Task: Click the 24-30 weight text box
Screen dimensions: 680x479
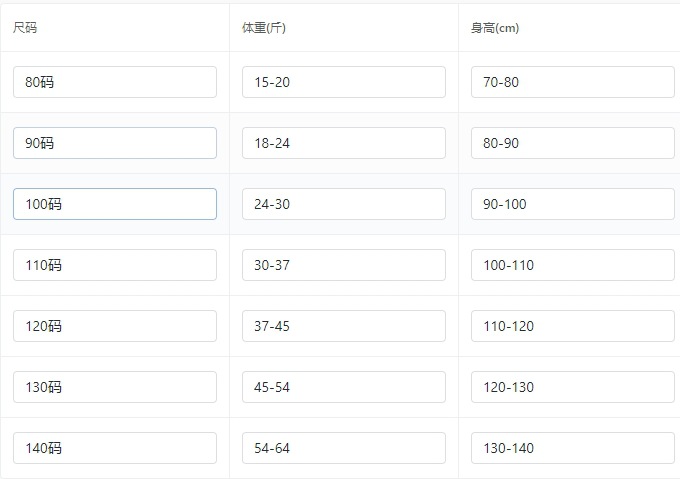Action: click(344, 204)
